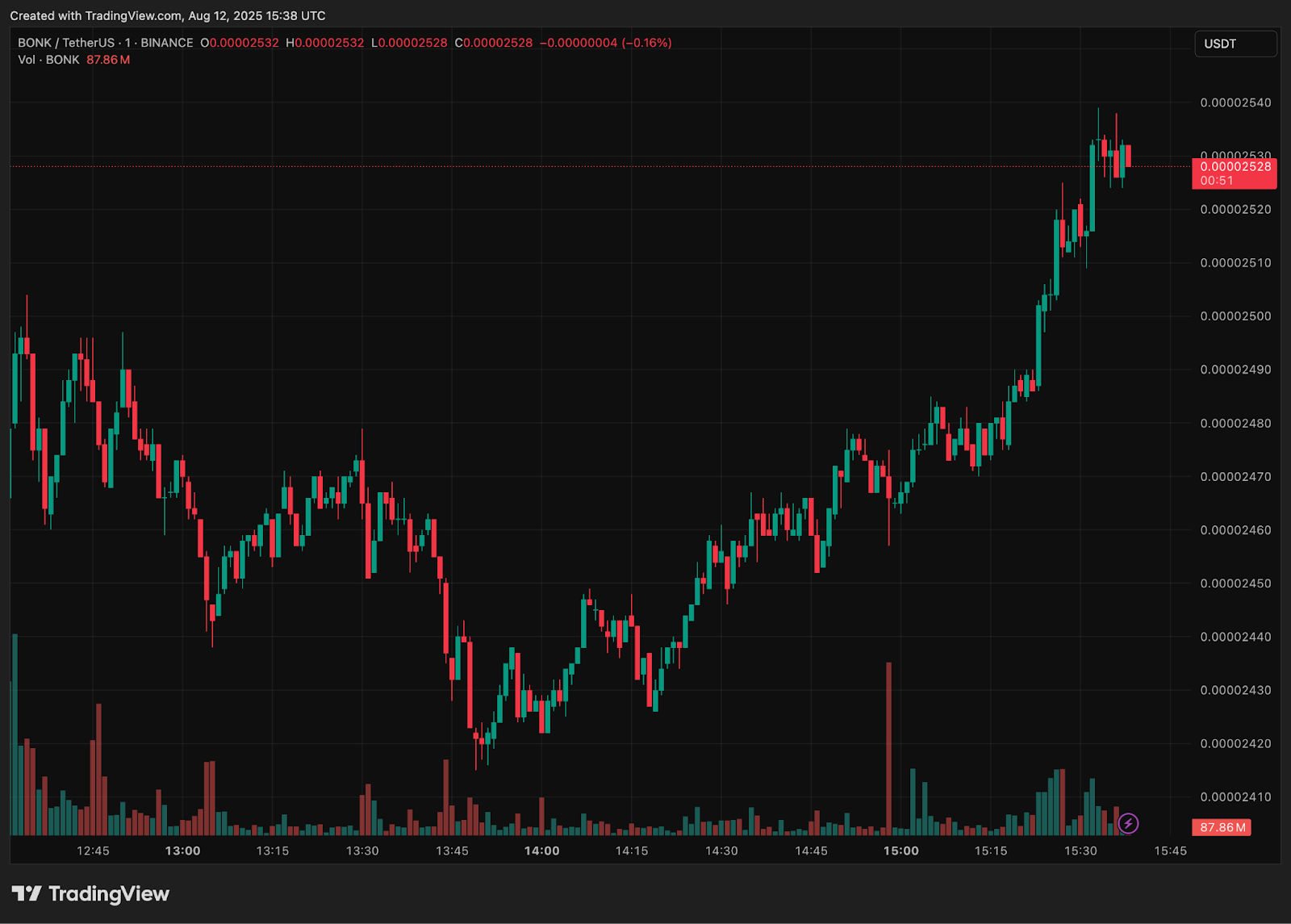Click the 0.00002540 price scale label

click(1235, 102)
